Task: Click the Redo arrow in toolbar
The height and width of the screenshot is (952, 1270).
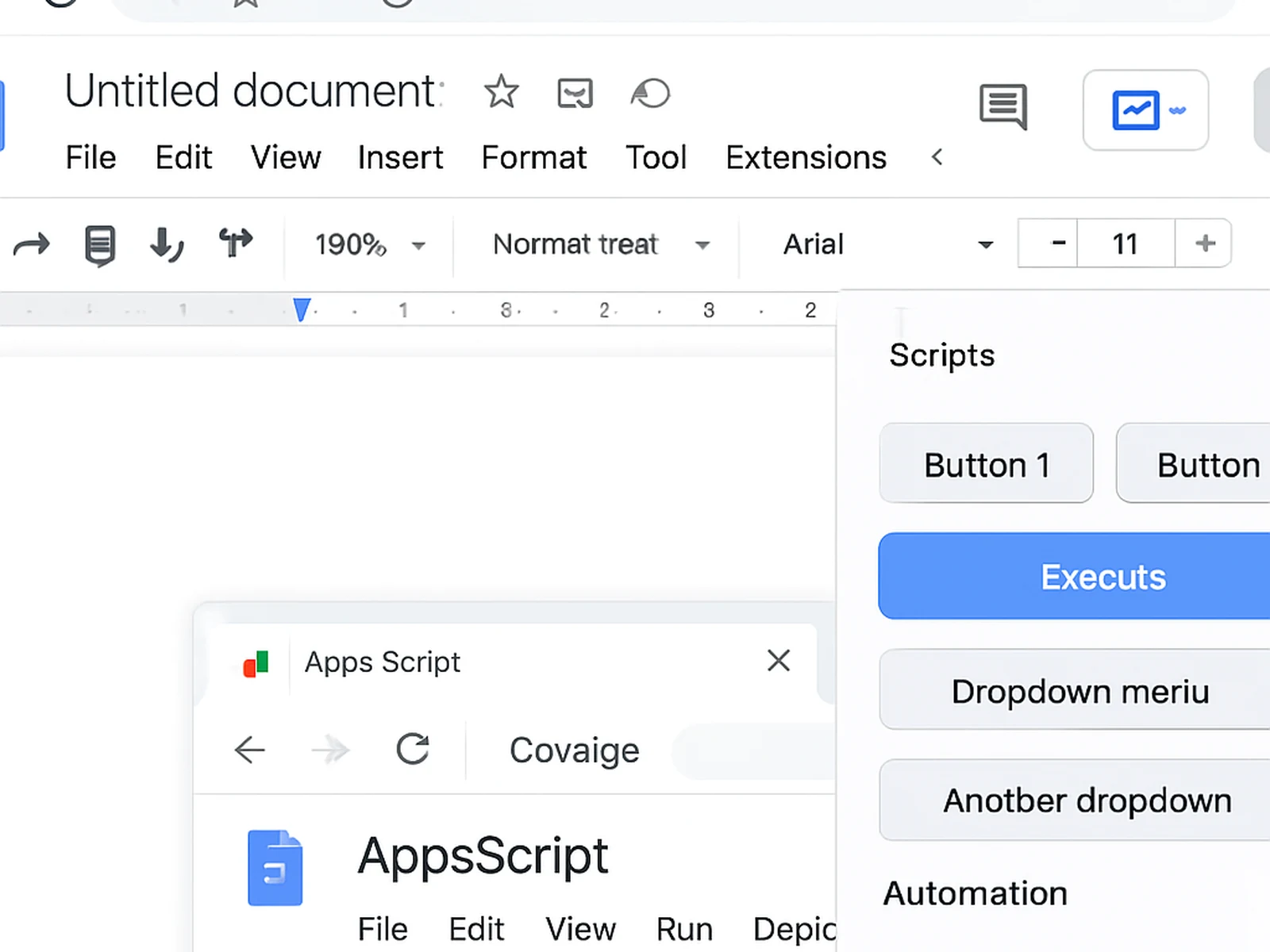Action: (30, 244)
